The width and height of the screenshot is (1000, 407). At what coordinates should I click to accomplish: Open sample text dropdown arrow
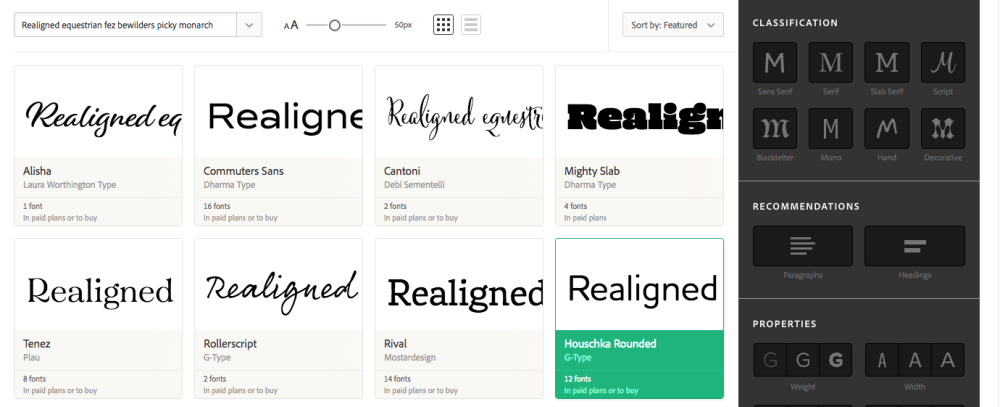coord(249,25)
